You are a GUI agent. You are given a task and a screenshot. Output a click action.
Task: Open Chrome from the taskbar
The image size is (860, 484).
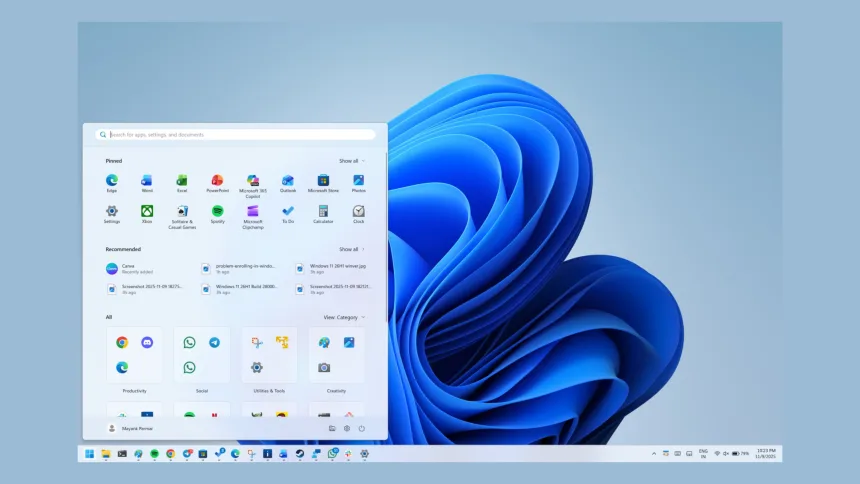[x=171, y=454]
